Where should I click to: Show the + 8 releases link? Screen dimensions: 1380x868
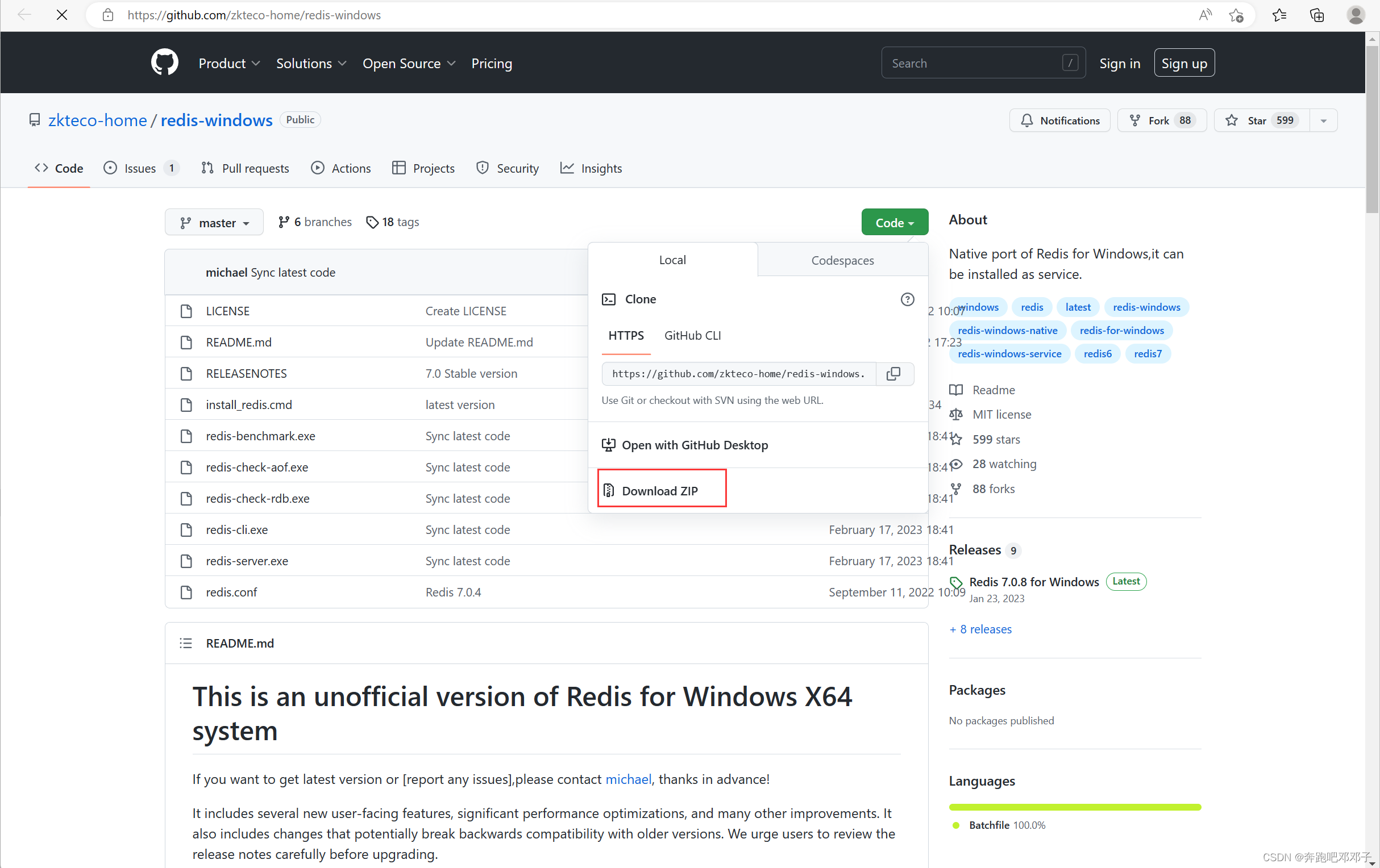[980, 628]
